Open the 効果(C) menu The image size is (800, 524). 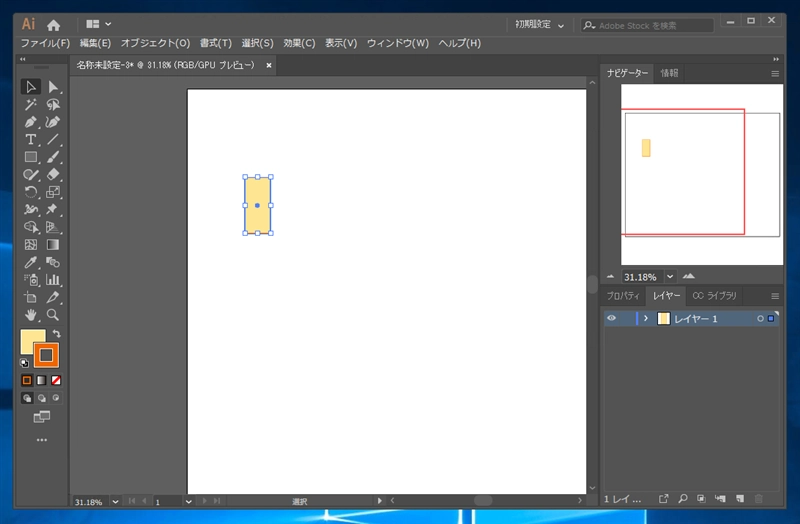[x=299, y=43]
